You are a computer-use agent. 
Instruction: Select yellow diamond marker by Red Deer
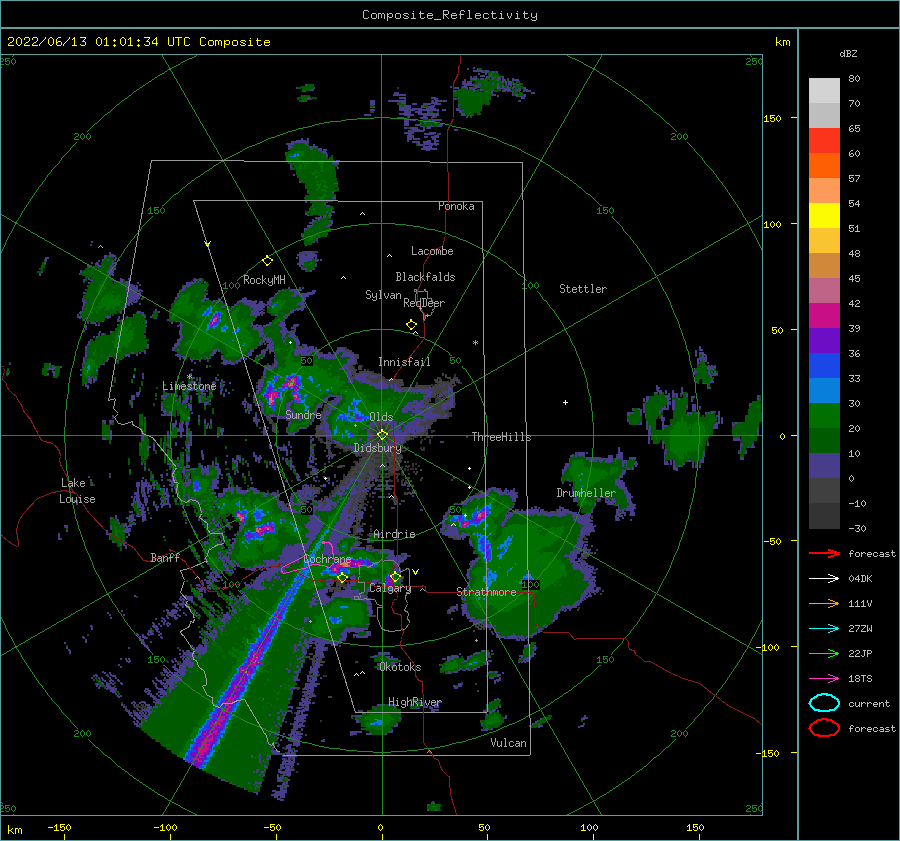tap(411, 325)
